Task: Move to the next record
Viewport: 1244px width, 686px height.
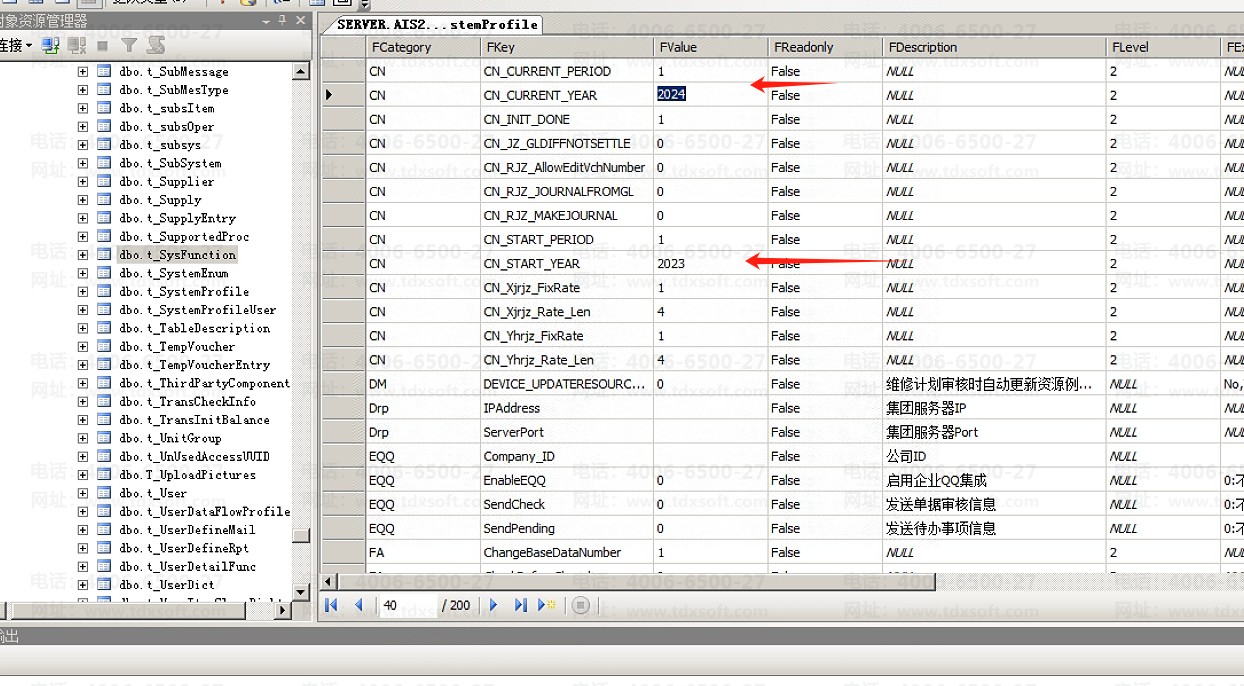Action: [x=493, y=605]
